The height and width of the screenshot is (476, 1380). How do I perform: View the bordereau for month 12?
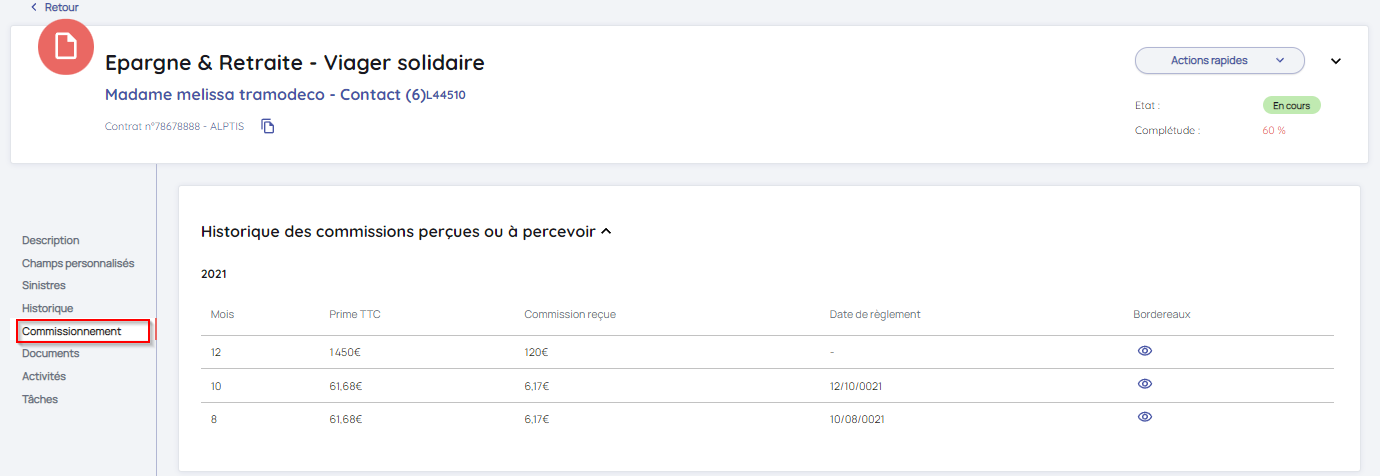click(1145, 351)
